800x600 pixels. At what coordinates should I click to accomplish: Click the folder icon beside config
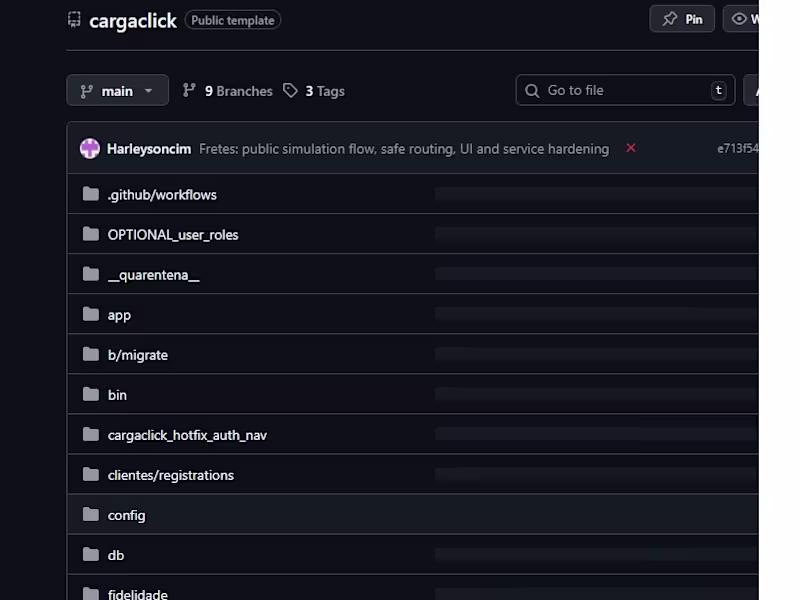(90, 514)
